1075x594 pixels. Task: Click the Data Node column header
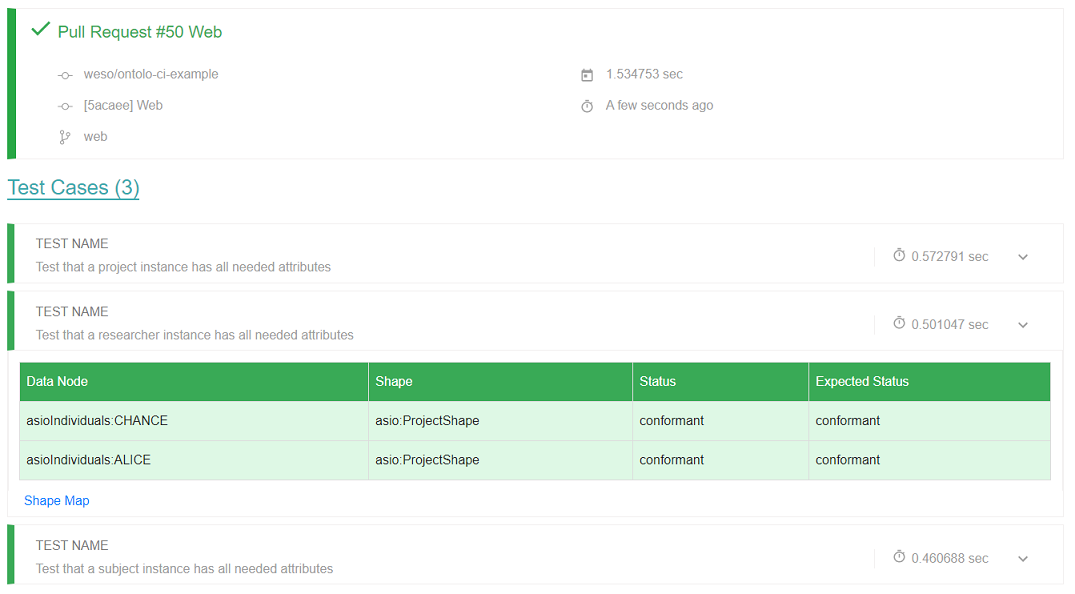click(194, 381)
